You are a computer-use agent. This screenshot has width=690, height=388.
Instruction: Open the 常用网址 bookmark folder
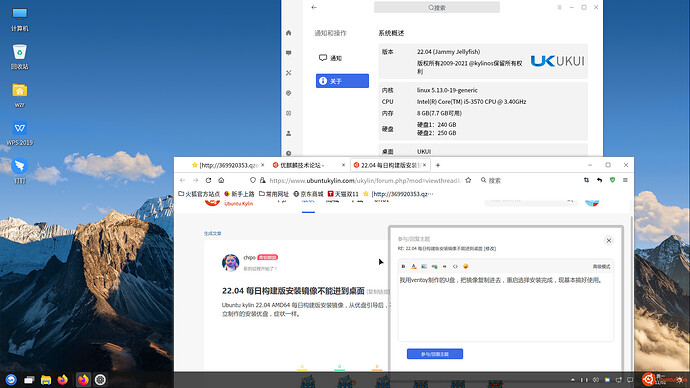click(274, 194)
